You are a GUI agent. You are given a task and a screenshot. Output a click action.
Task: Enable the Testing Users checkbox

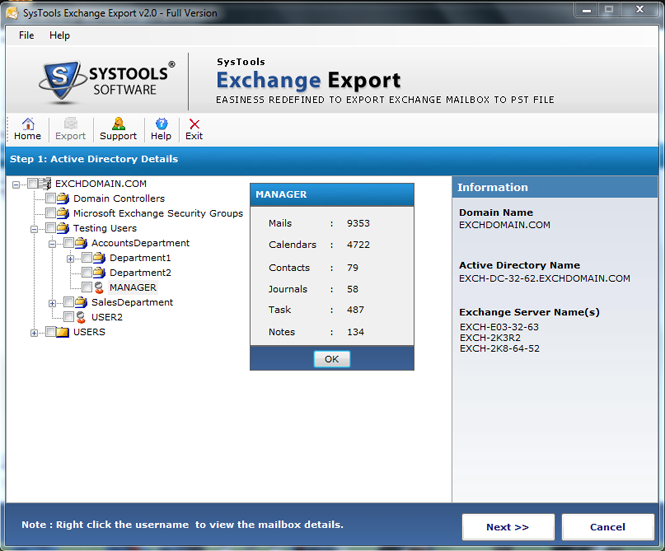click(x=50, y=228)
